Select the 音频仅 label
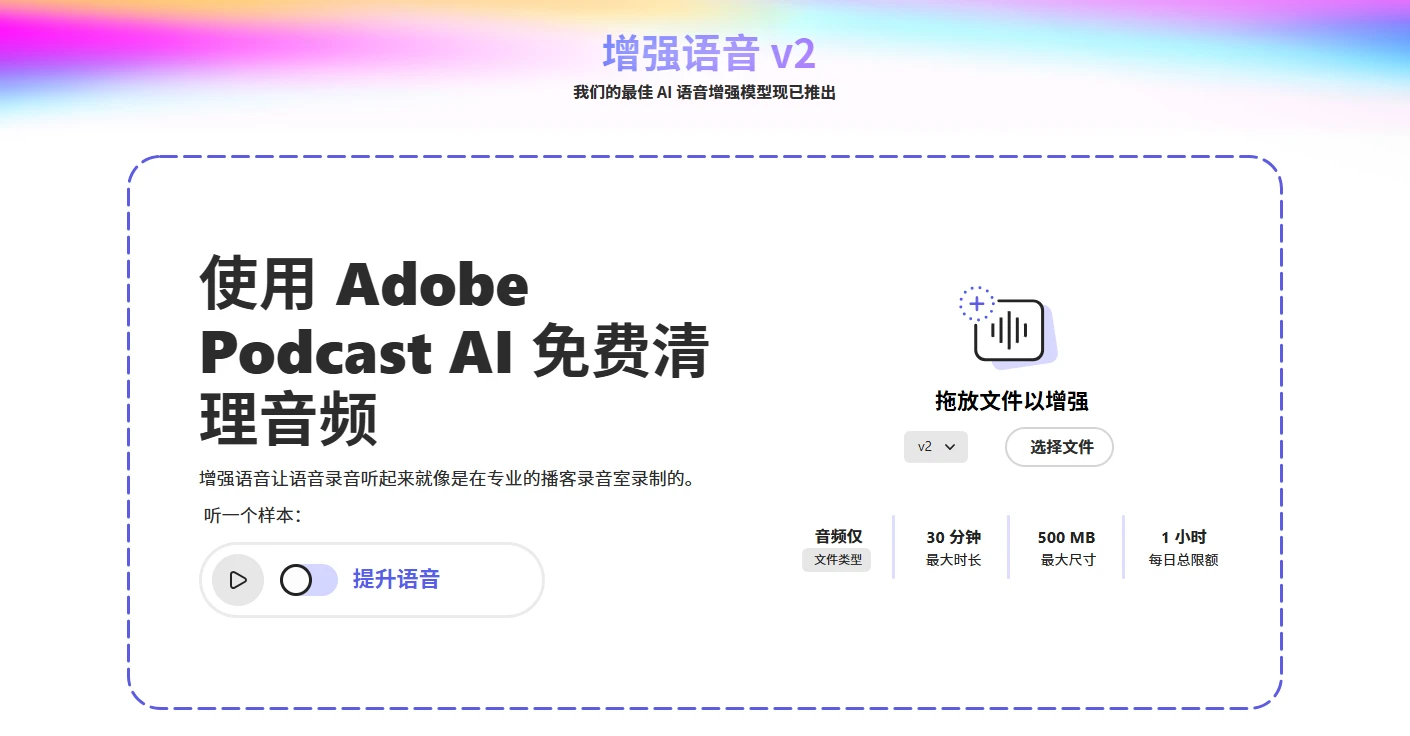Image resolution: width=1410 pixels, height=736 pixels. pyautogui.click(x=838, y=537)
